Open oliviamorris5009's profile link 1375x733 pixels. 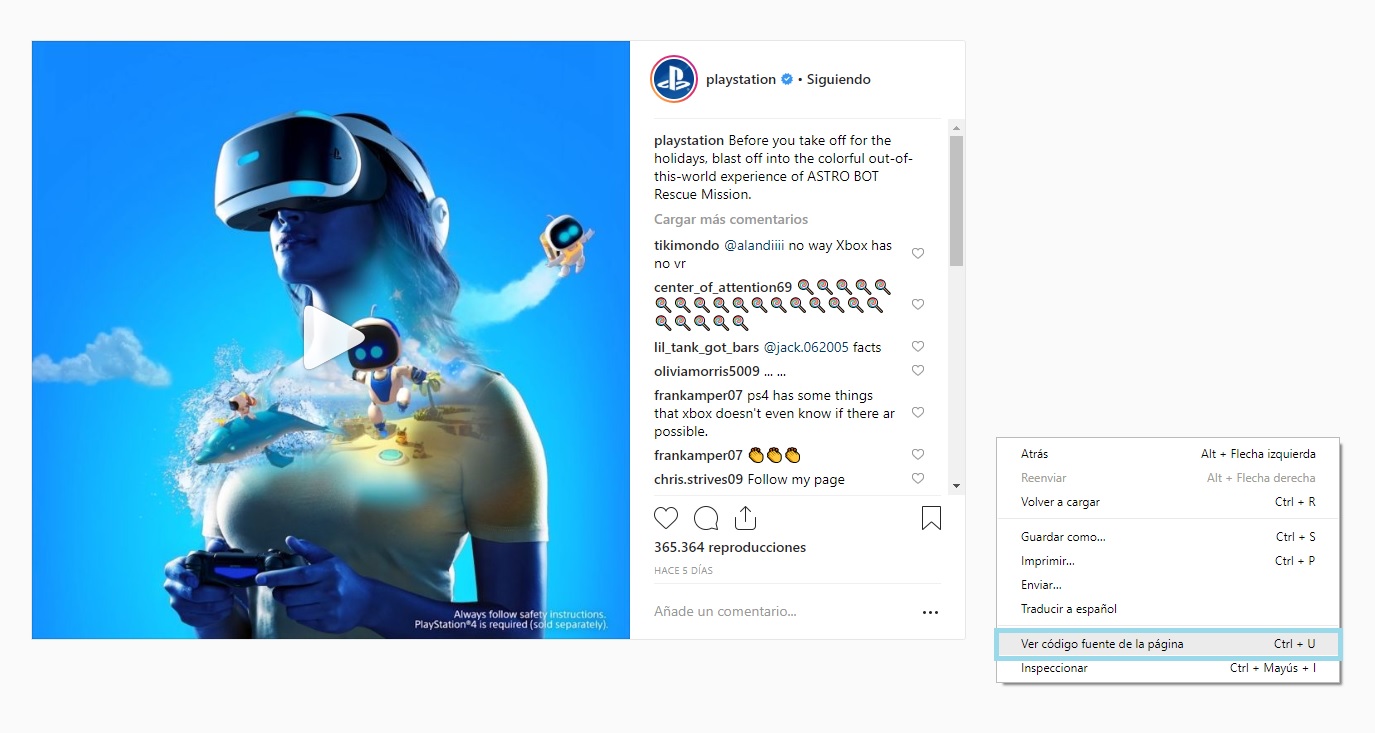click(x=707, y=372)
